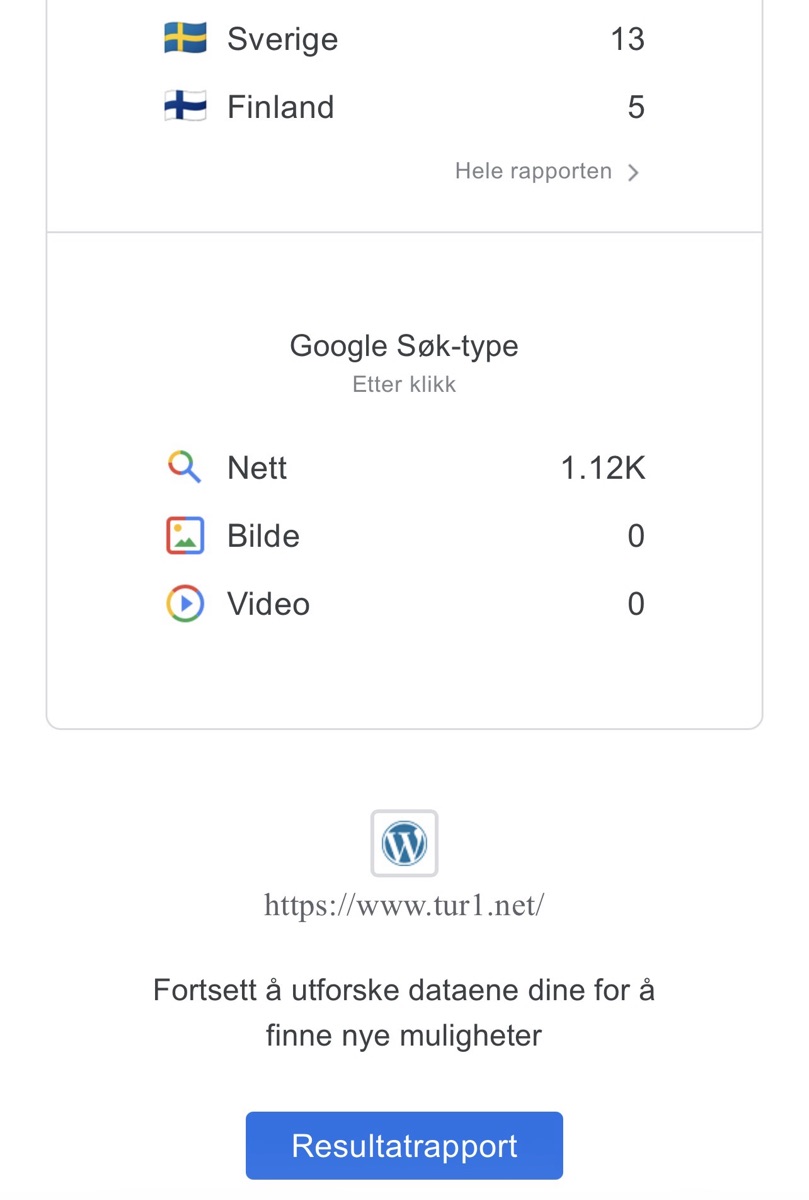The width and height of the screenshot is (809, 1200).
Task: Click the chevron beside Hele rapporten
Action: (x=632, y=172)
